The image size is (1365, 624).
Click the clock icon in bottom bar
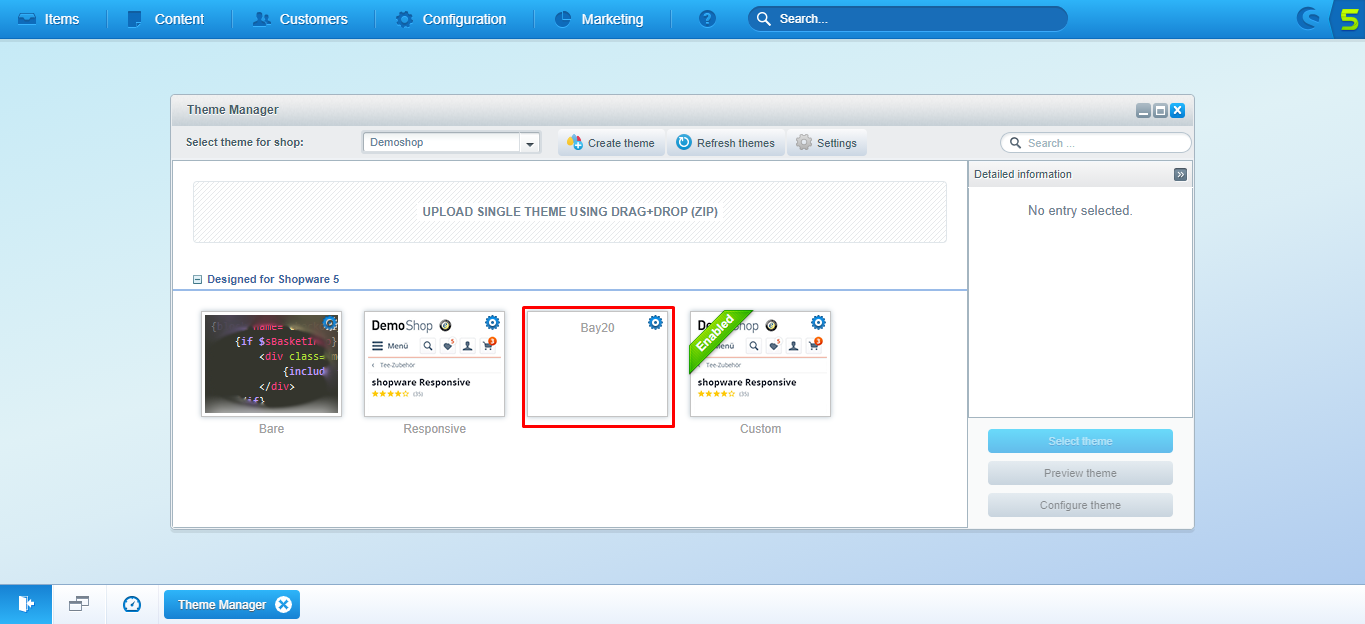131,603
